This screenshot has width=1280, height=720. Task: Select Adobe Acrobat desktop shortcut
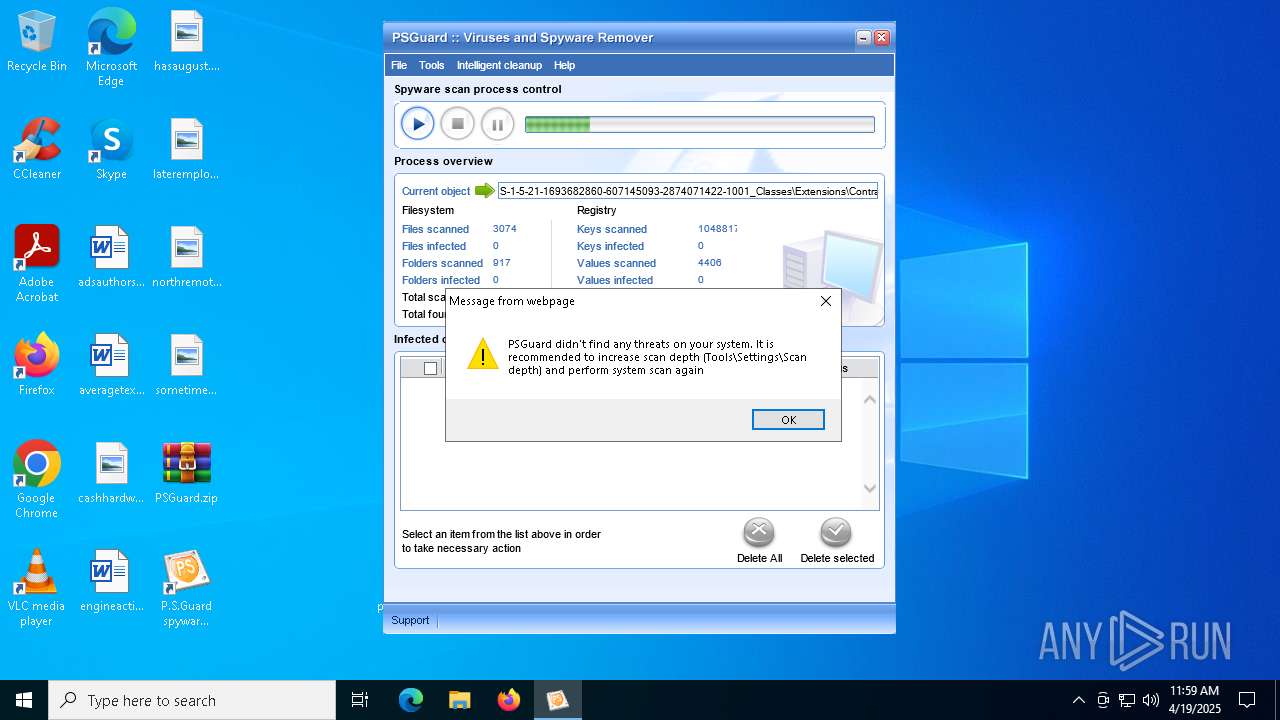pyautogui.click(x=37, y=264)
